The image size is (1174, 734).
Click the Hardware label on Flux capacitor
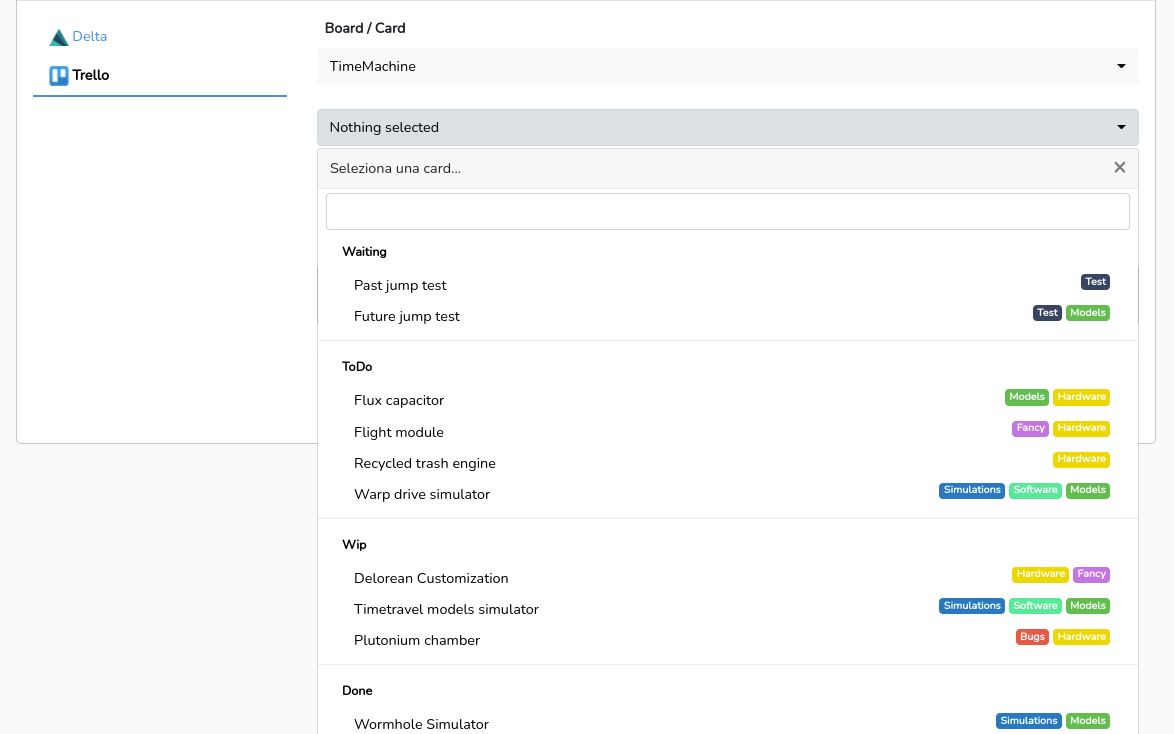click(x=1081, y=397)
